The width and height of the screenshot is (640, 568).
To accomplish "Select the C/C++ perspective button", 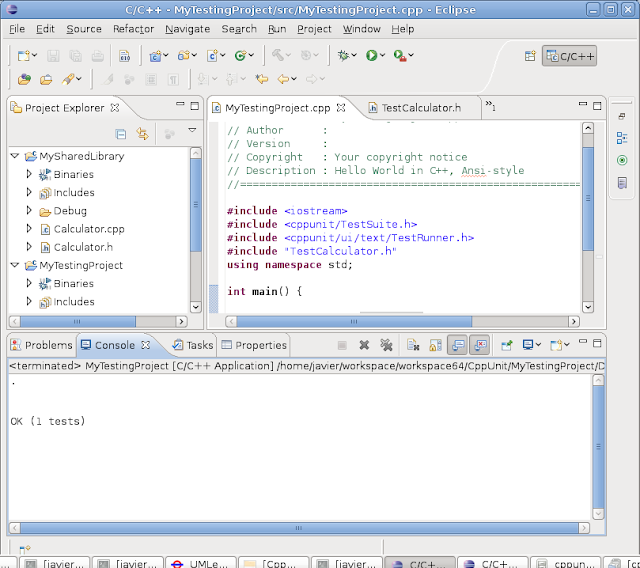I will [570, 56].
